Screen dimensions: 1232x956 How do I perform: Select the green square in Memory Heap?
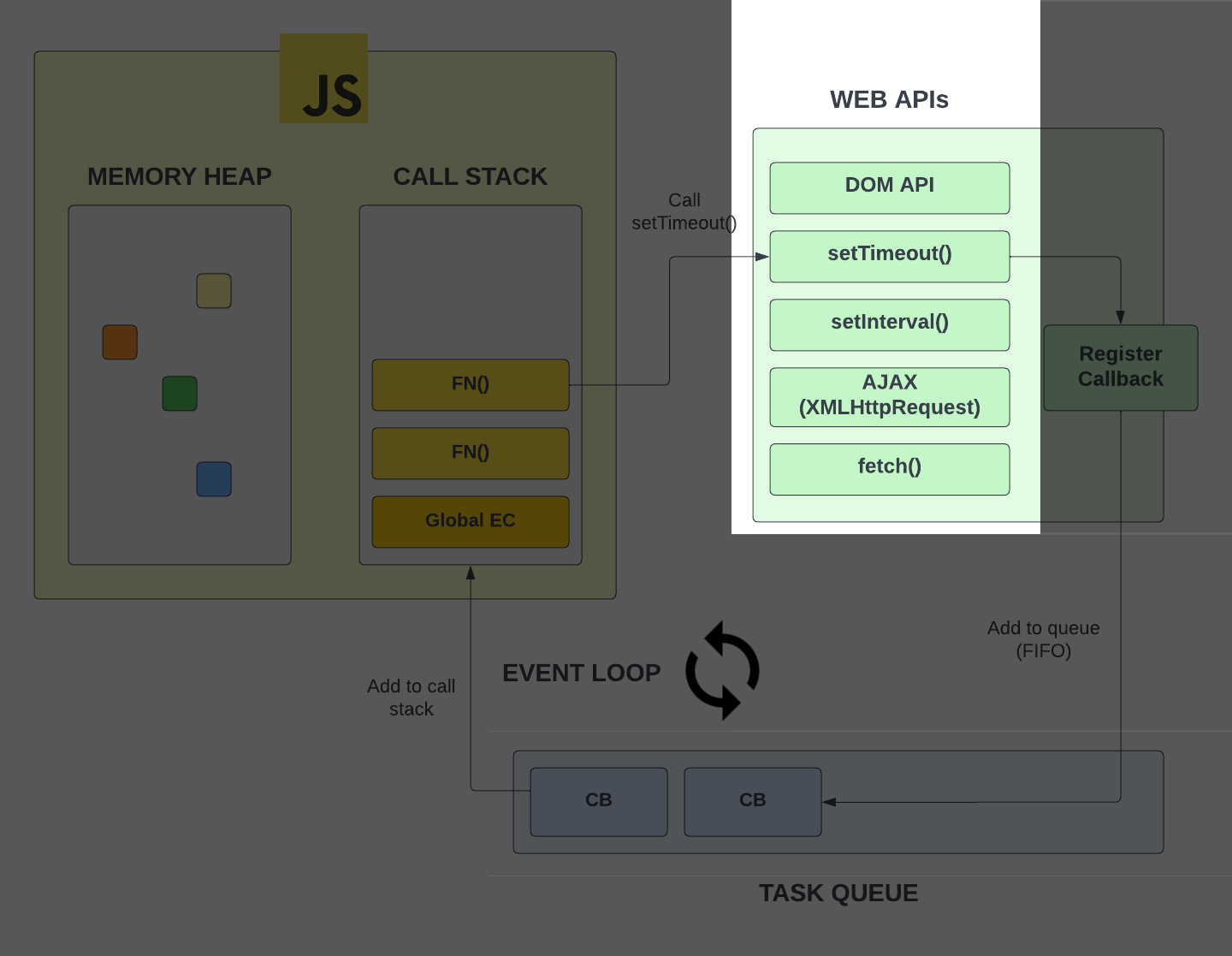click(x=180, y=394)
